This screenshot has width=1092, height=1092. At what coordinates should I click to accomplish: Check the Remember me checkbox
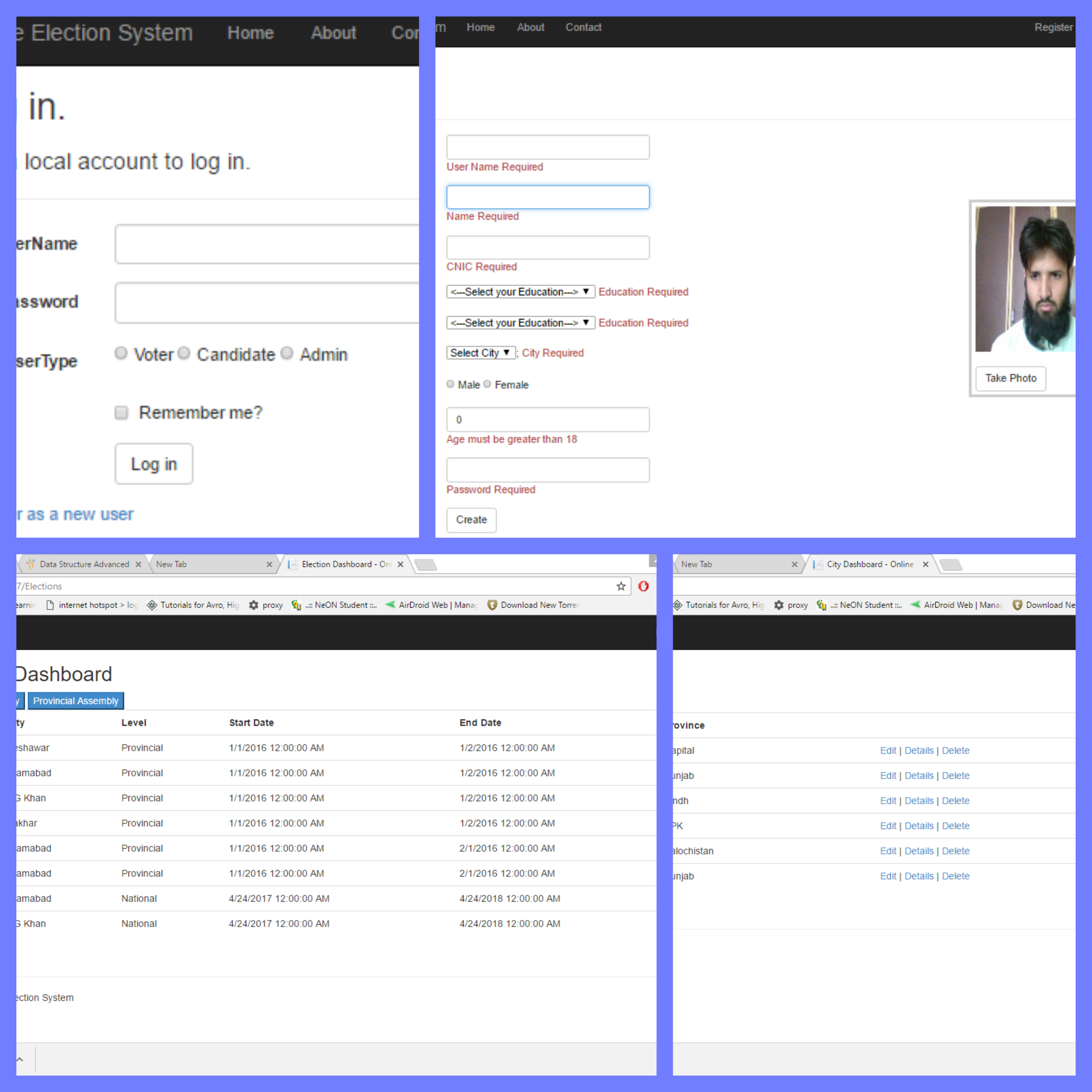click(121, 413)
